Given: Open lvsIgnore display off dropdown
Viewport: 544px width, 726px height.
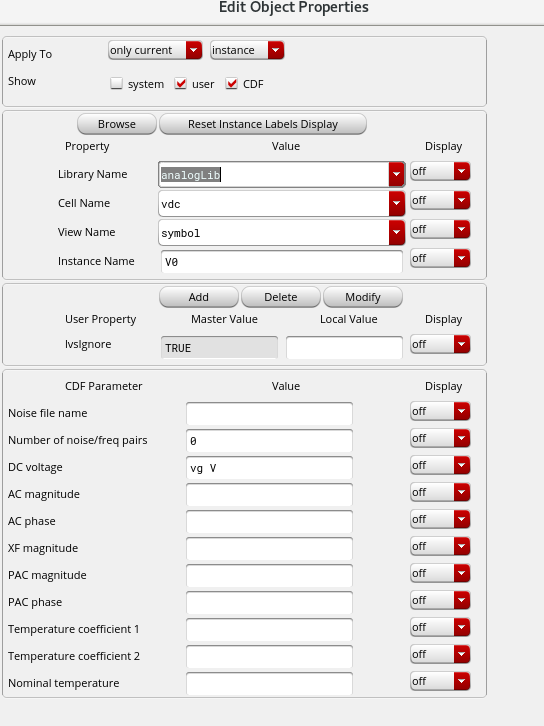Looking at the screenshot, I should (440, 344).
